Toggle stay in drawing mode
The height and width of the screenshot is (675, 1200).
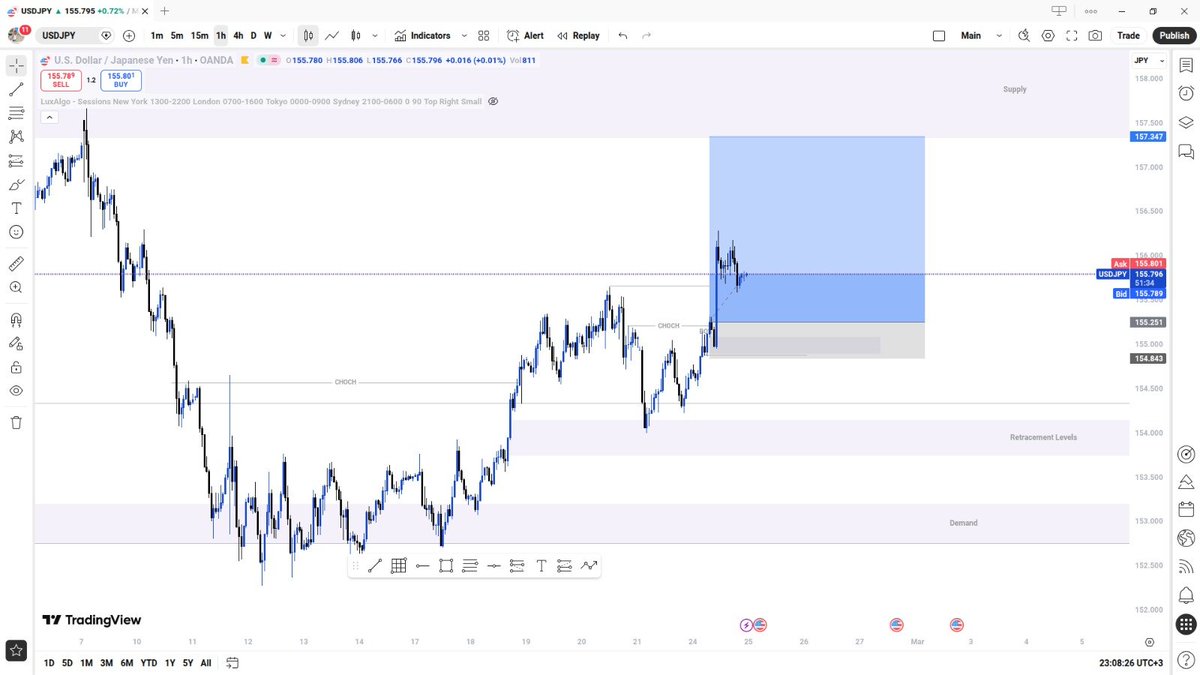(16, 344)
